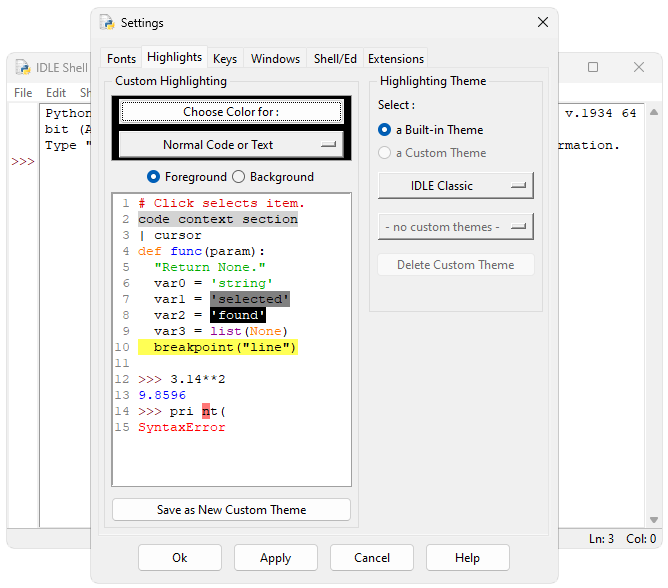
Task: Close the Settings dialog
Action: pos(542,22)
